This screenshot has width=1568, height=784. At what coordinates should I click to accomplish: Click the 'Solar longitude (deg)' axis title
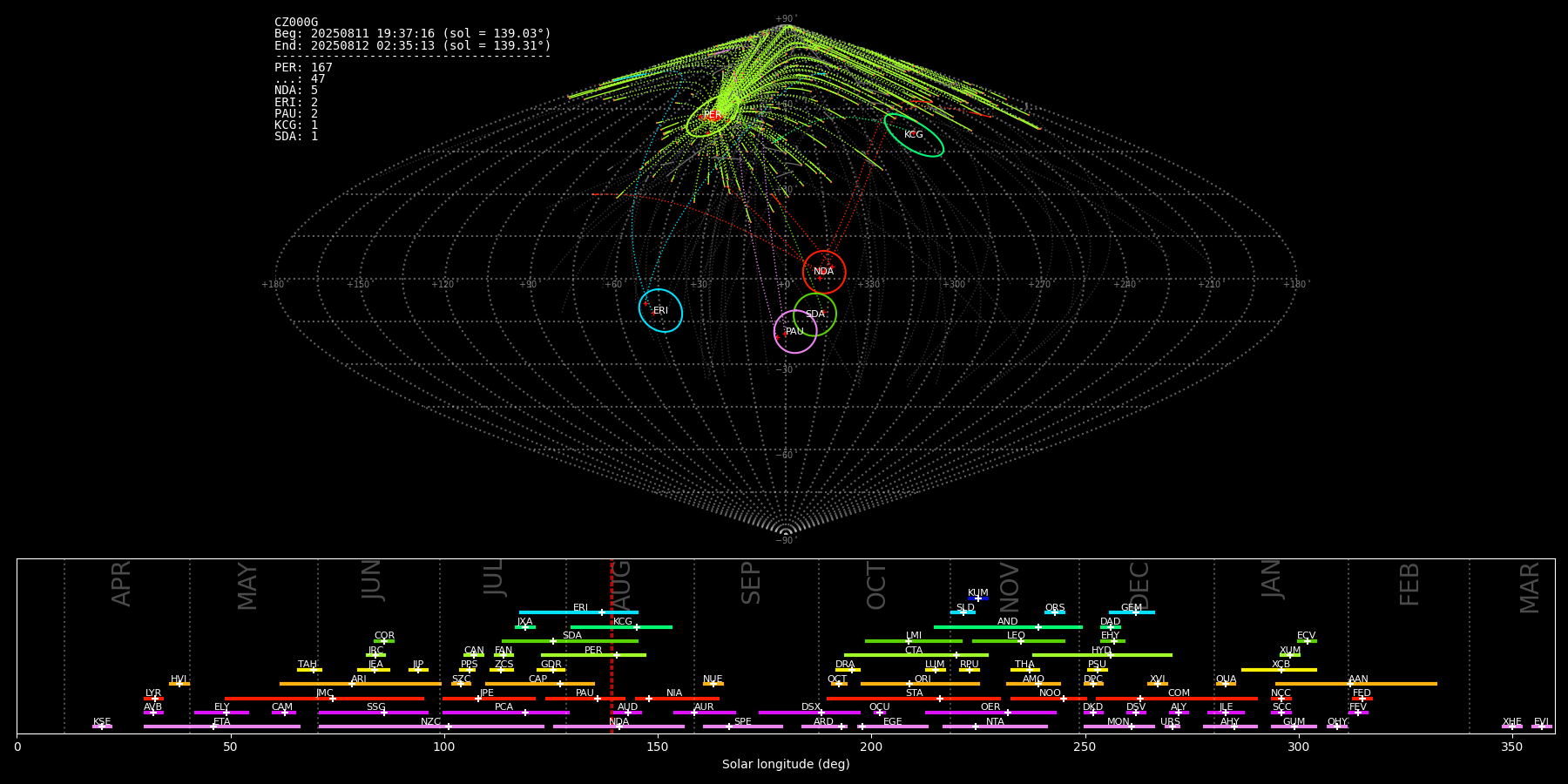[786, 764]
